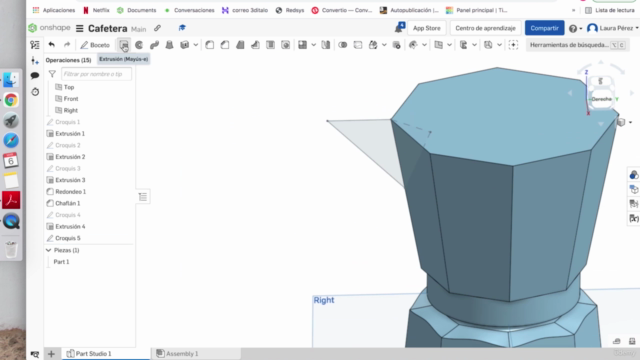Screen dimensions: 640x360
Task: Switch to the Part Studio 1 tab
Action: coord(89,353)
